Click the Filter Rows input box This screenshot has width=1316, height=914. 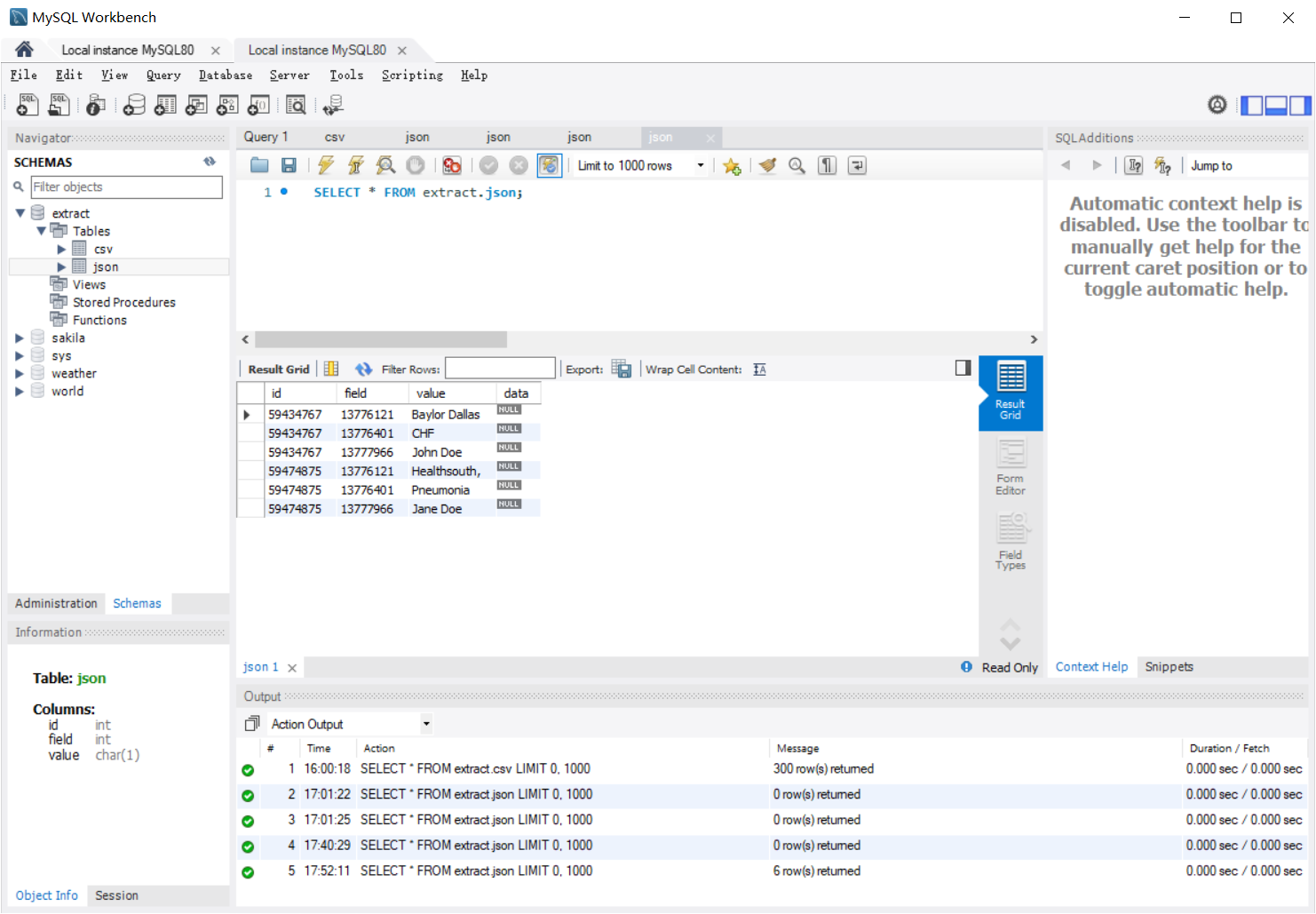tap(500, 369)
